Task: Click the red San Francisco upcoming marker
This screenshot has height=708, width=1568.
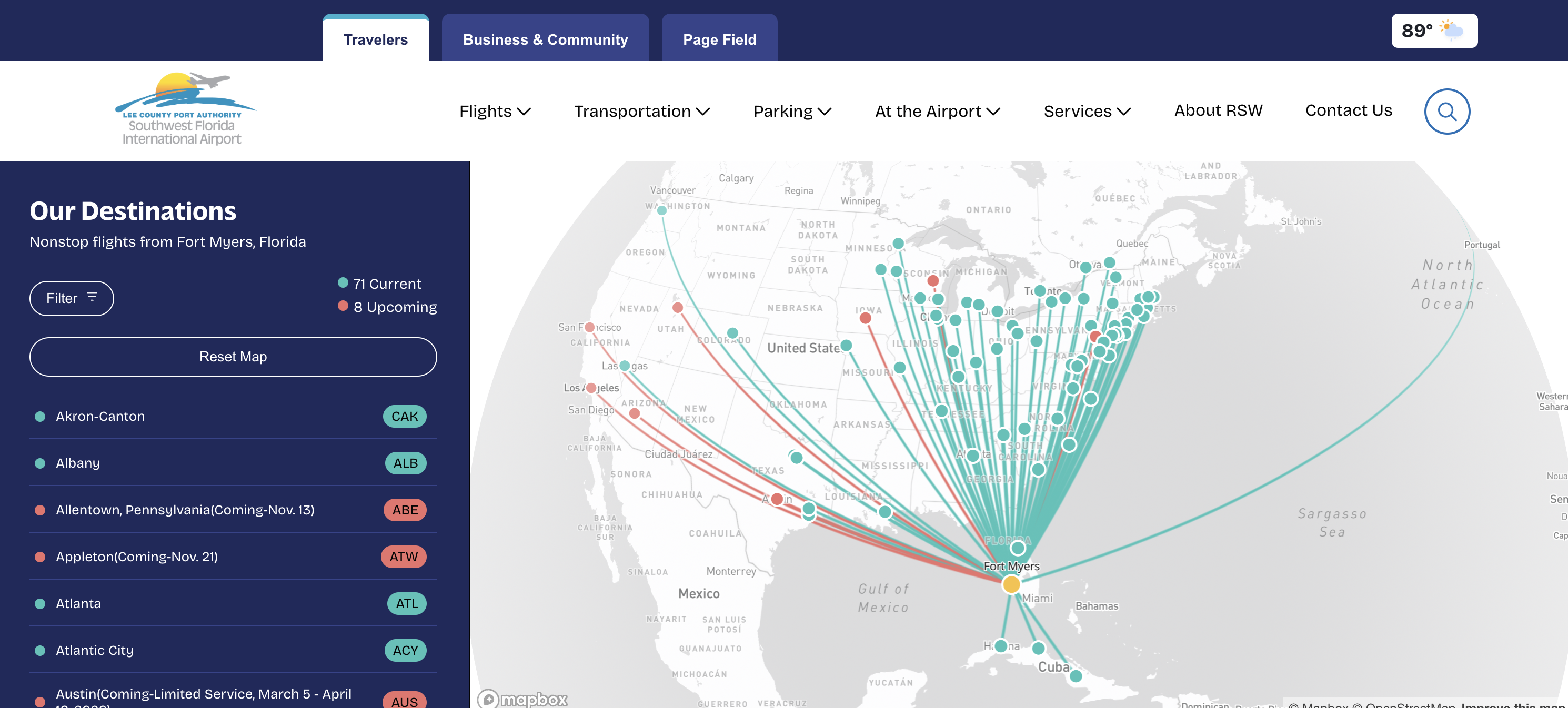Action: point(589,327)
